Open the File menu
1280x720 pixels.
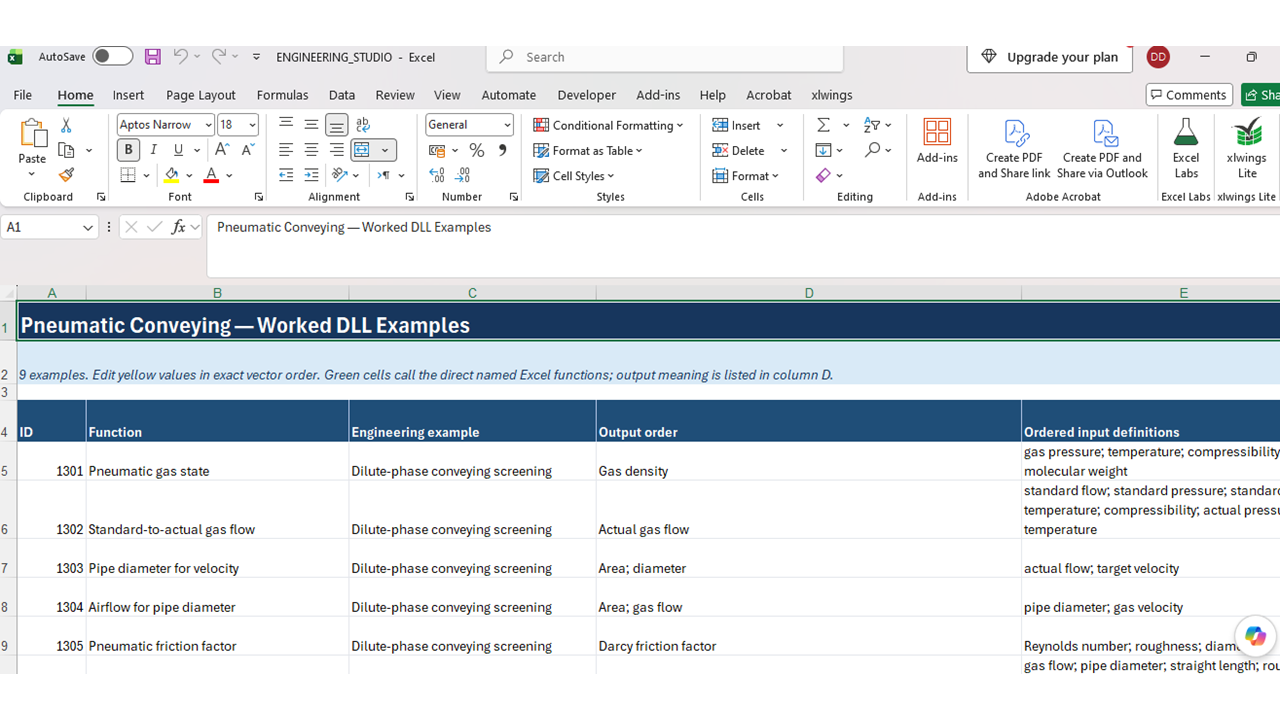tap(22, 95)
